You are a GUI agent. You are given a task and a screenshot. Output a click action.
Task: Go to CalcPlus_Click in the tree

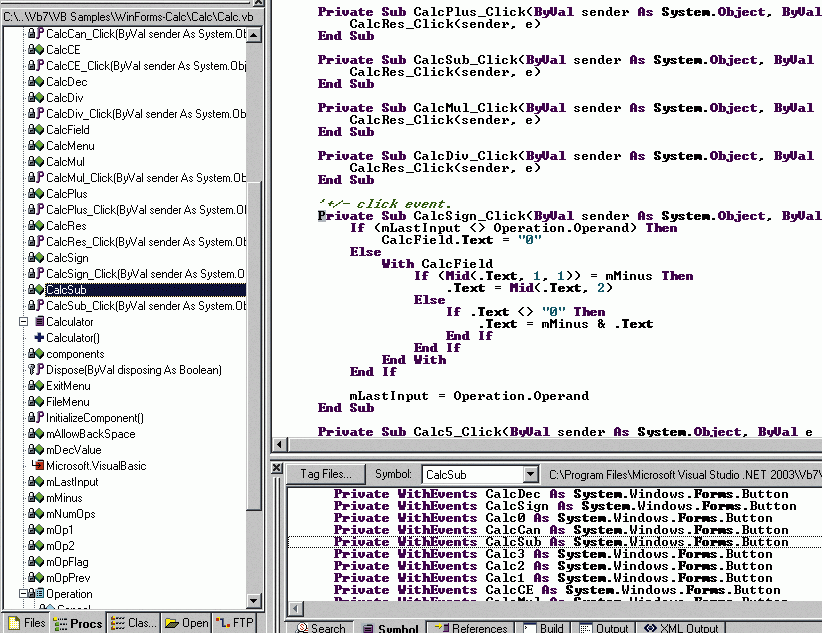[x=146, y=210]
